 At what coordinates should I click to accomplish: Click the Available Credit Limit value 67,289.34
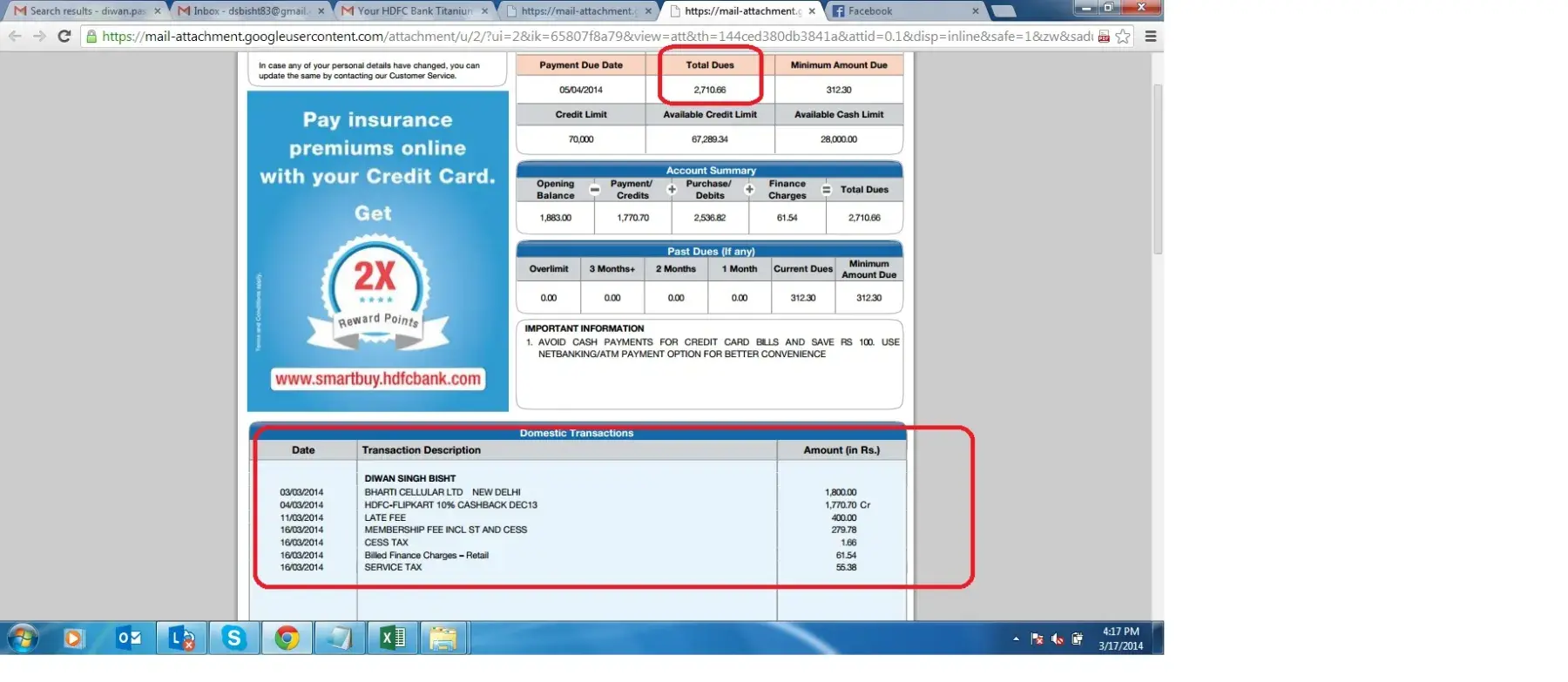(710, 139)
